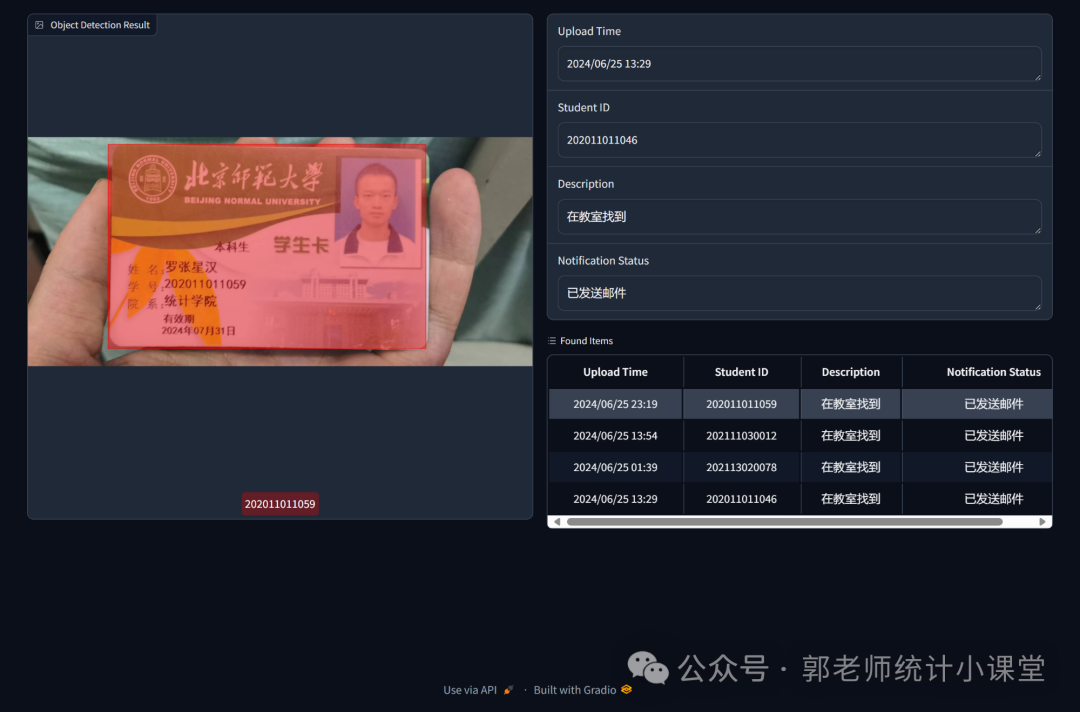Image resolution: width=1080 pixels, height=712 pixels.
Task: Click the Gradio logo icon in footer
Action: coord(626,689)
